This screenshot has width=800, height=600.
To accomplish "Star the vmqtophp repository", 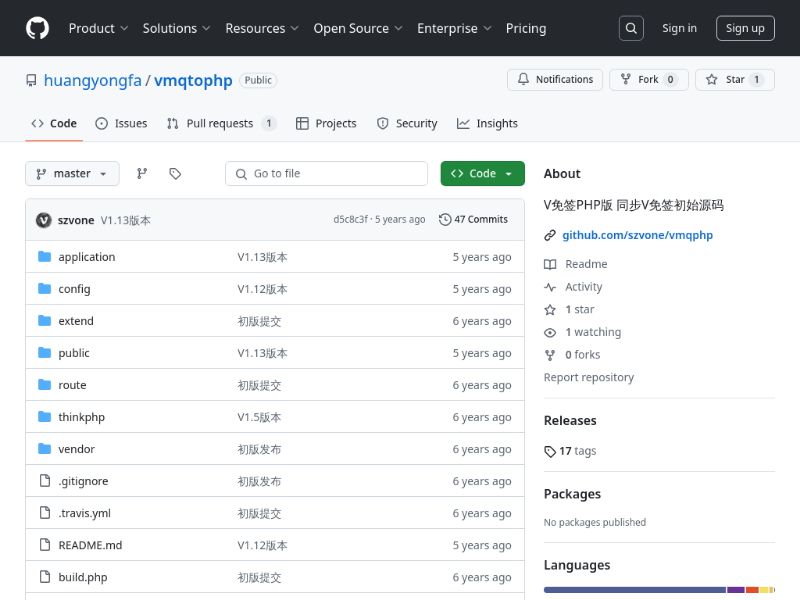I will 734,80.
